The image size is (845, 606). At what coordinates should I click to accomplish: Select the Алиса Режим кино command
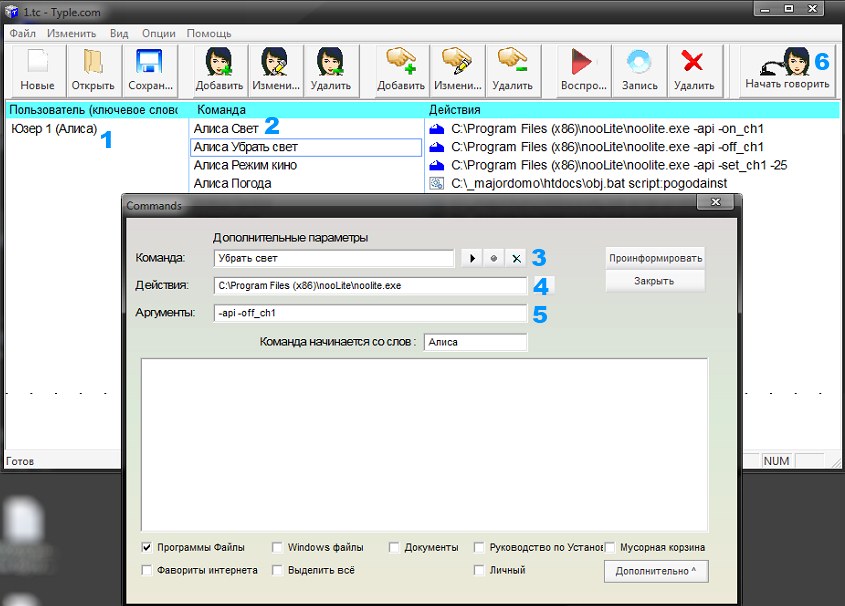tap(245, 165)
